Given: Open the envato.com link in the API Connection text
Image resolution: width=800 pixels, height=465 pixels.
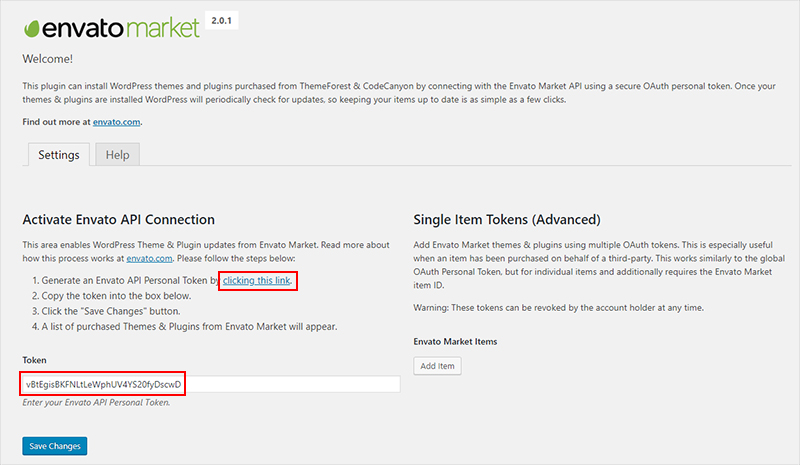Looking at the screenshot, I should tap(149, 258).
